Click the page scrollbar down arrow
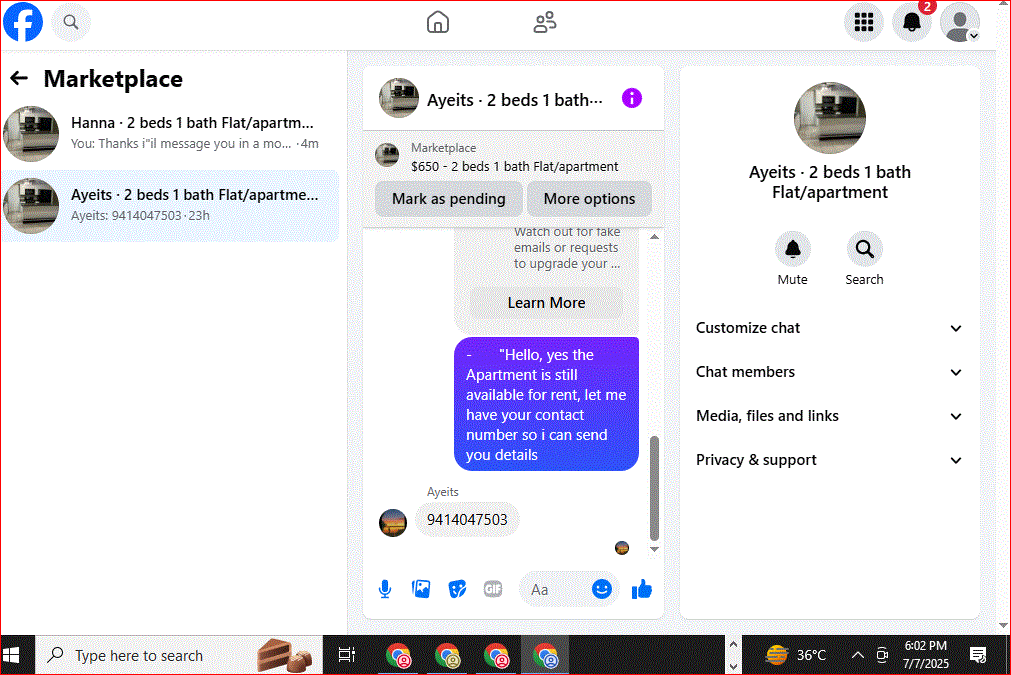The width and height of the screenshot is (1011, 675). (1003, 626)
